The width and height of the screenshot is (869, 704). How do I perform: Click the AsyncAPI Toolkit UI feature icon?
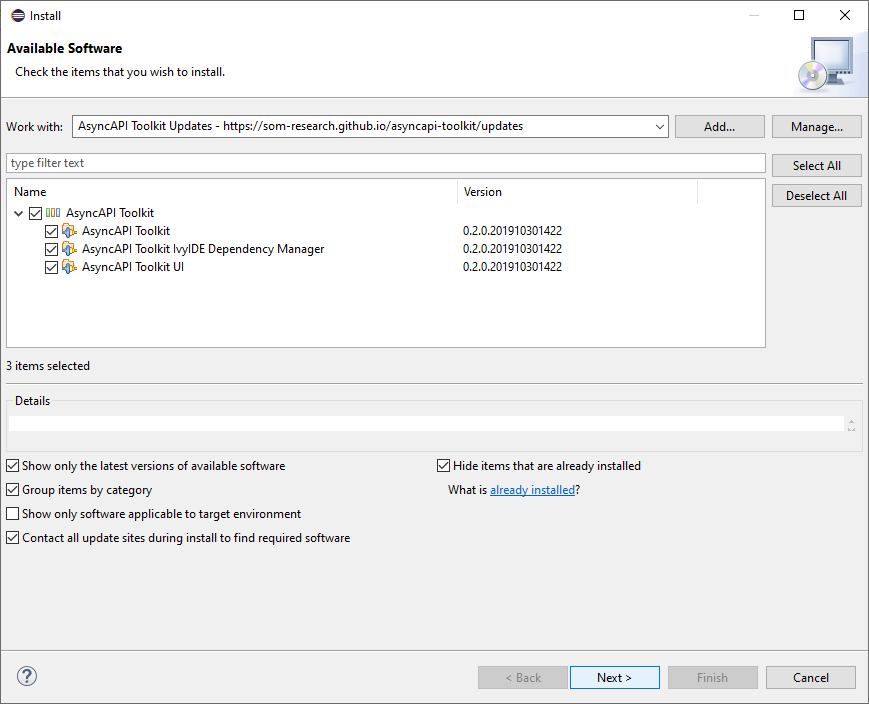point(69,267)
